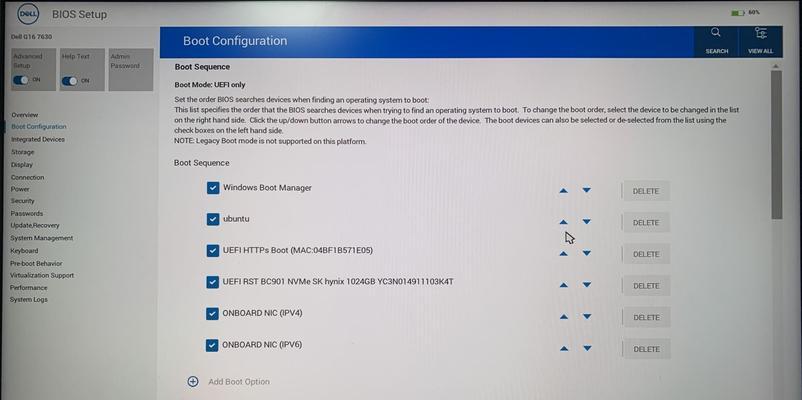
Task: Delete ONBOARD NIC (IPV4) entry
Action: point(647,318)
